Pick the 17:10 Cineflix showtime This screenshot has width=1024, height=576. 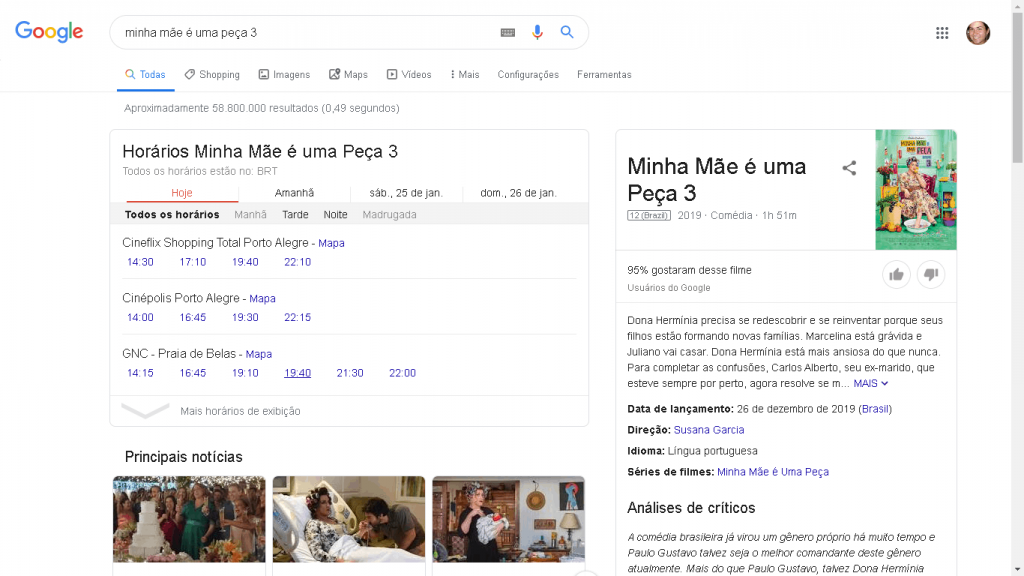[x=193, y=262]
